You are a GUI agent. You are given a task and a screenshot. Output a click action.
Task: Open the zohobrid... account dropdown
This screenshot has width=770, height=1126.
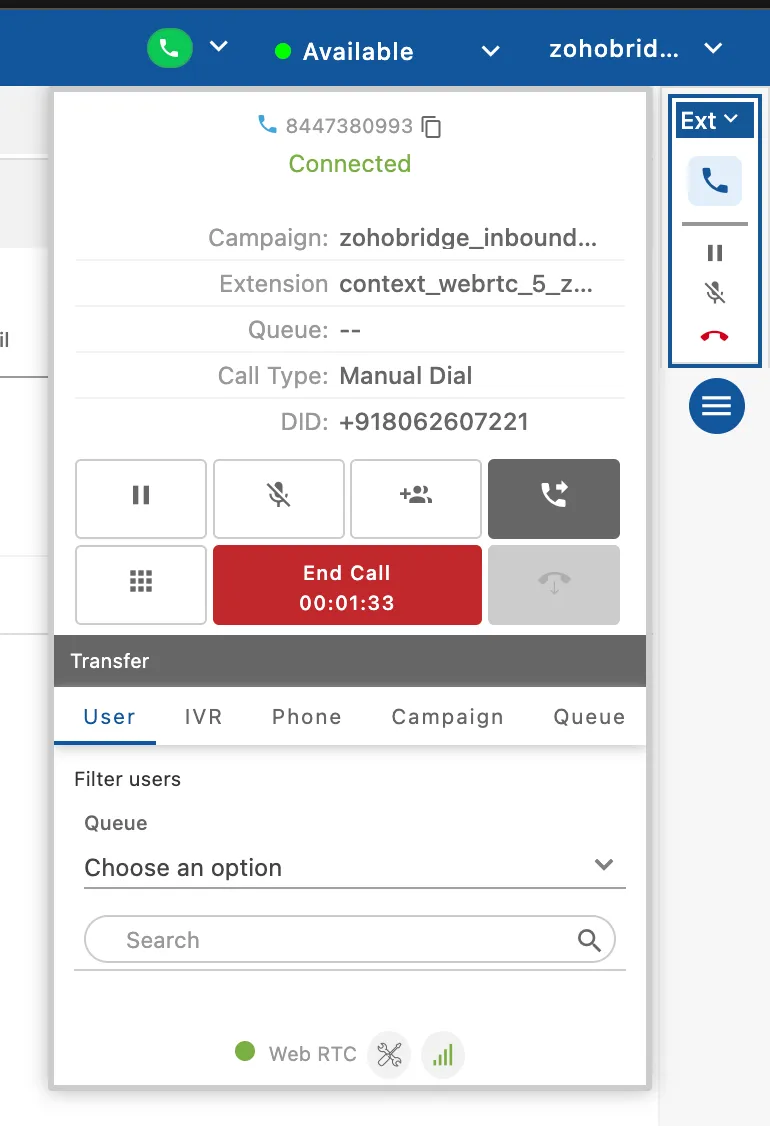635,49
